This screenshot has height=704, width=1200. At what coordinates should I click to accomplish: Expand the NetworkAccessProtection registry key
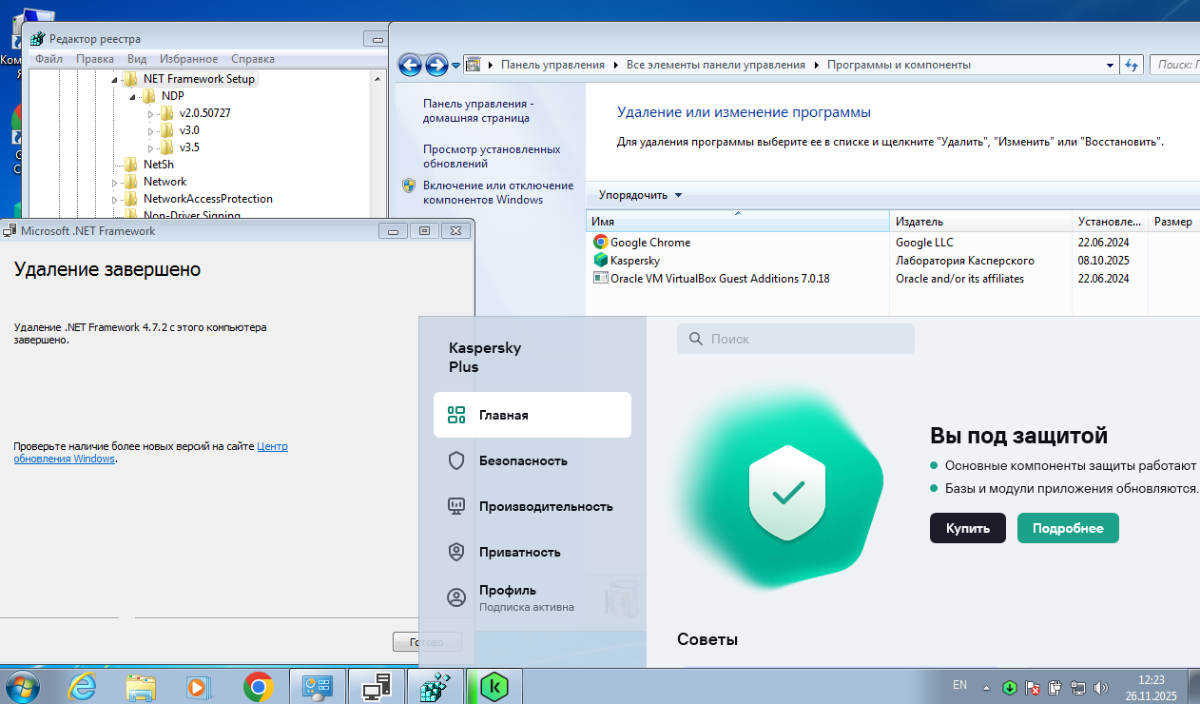pyautogui.click(x=114, y=198)
